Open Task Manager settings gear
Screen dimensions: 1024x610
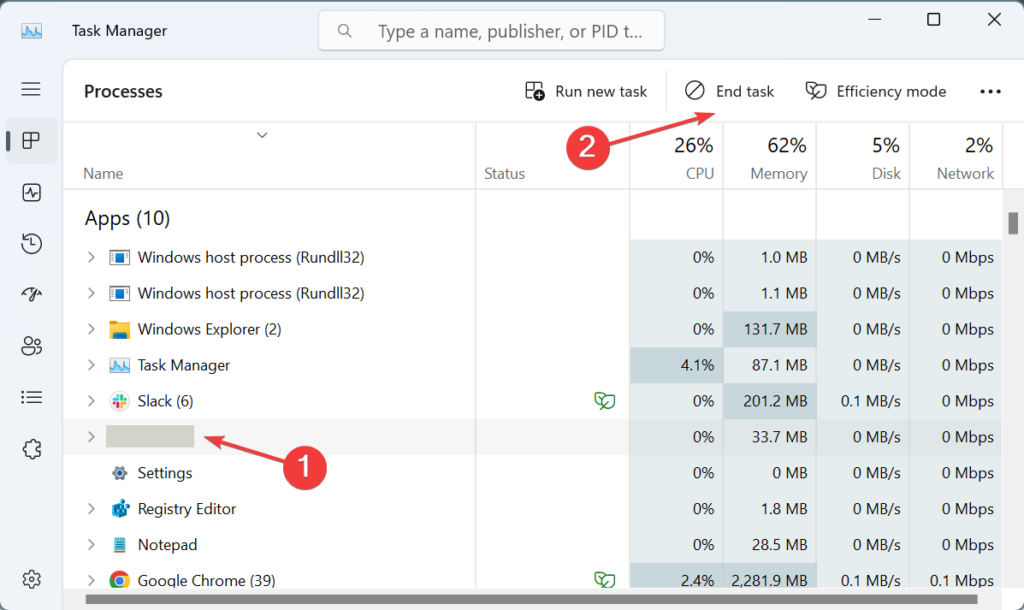click(31, 579)
